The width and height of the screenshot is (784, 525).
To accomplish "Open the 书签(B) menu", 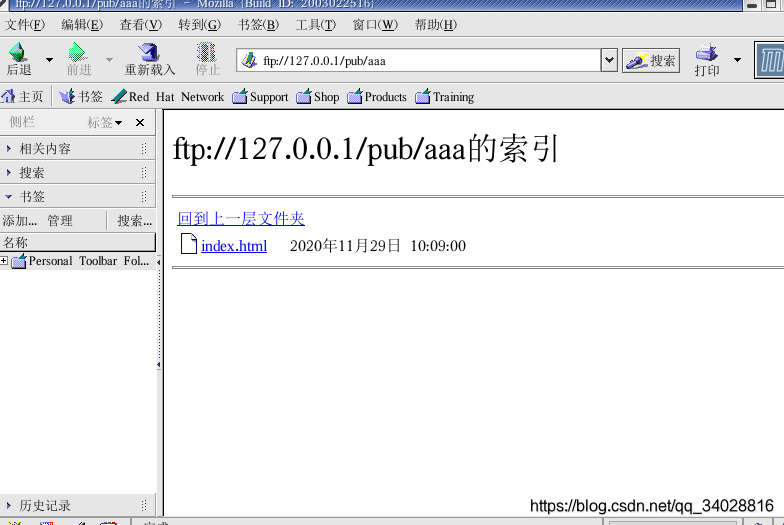I will (x=258, y=24).
